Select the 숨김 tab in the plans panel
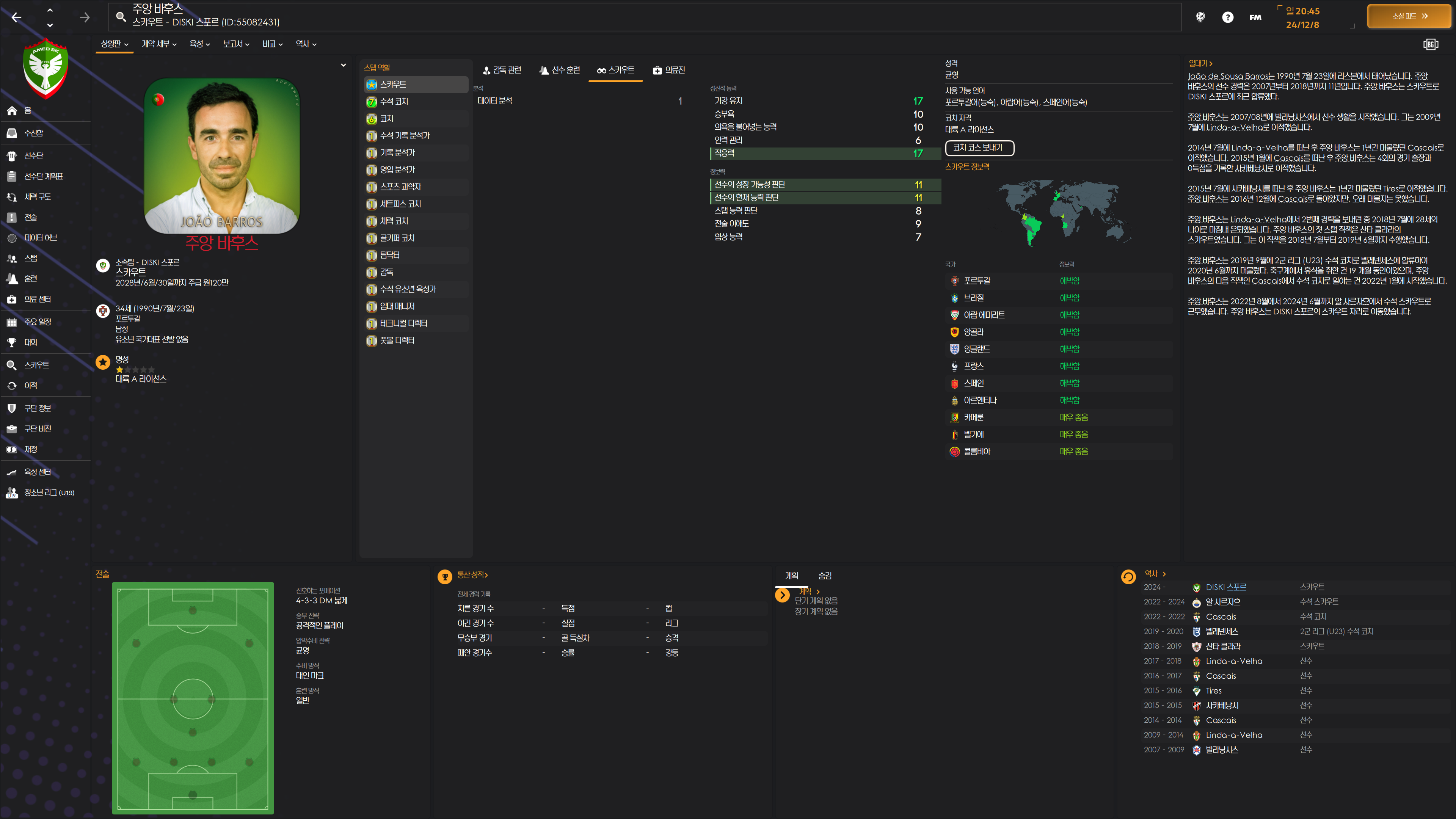This screenshot has width=1456, height=819. tap(825, 576)
